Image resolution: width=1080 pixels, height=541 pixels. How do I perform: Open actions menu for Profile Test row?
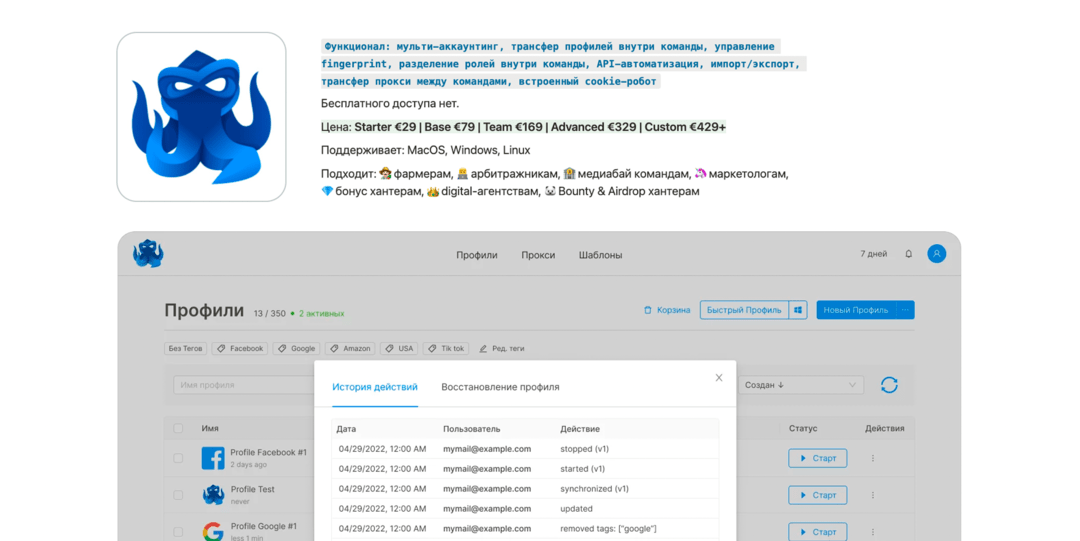(x=873, y=495)
